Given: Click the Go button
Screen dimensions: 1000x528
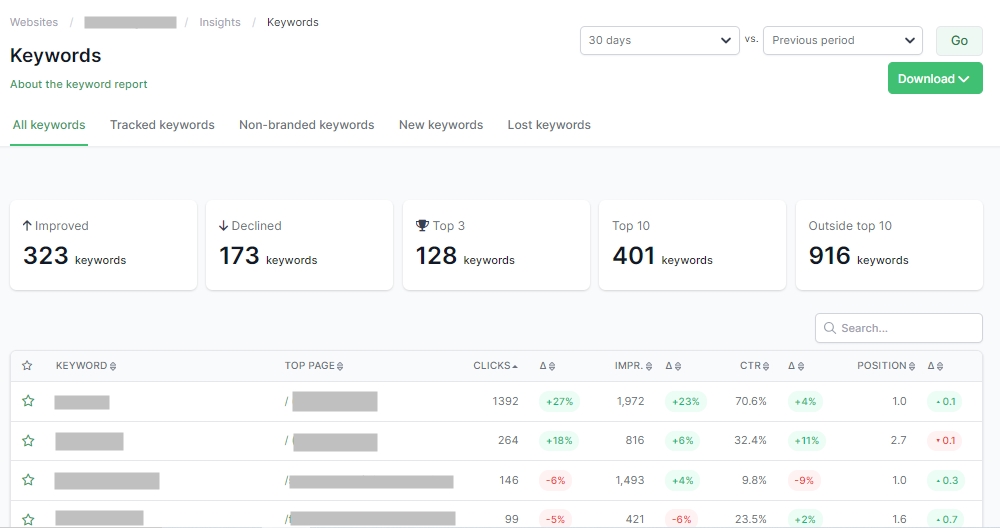Looking at the screenshot, I should [959, 40].
